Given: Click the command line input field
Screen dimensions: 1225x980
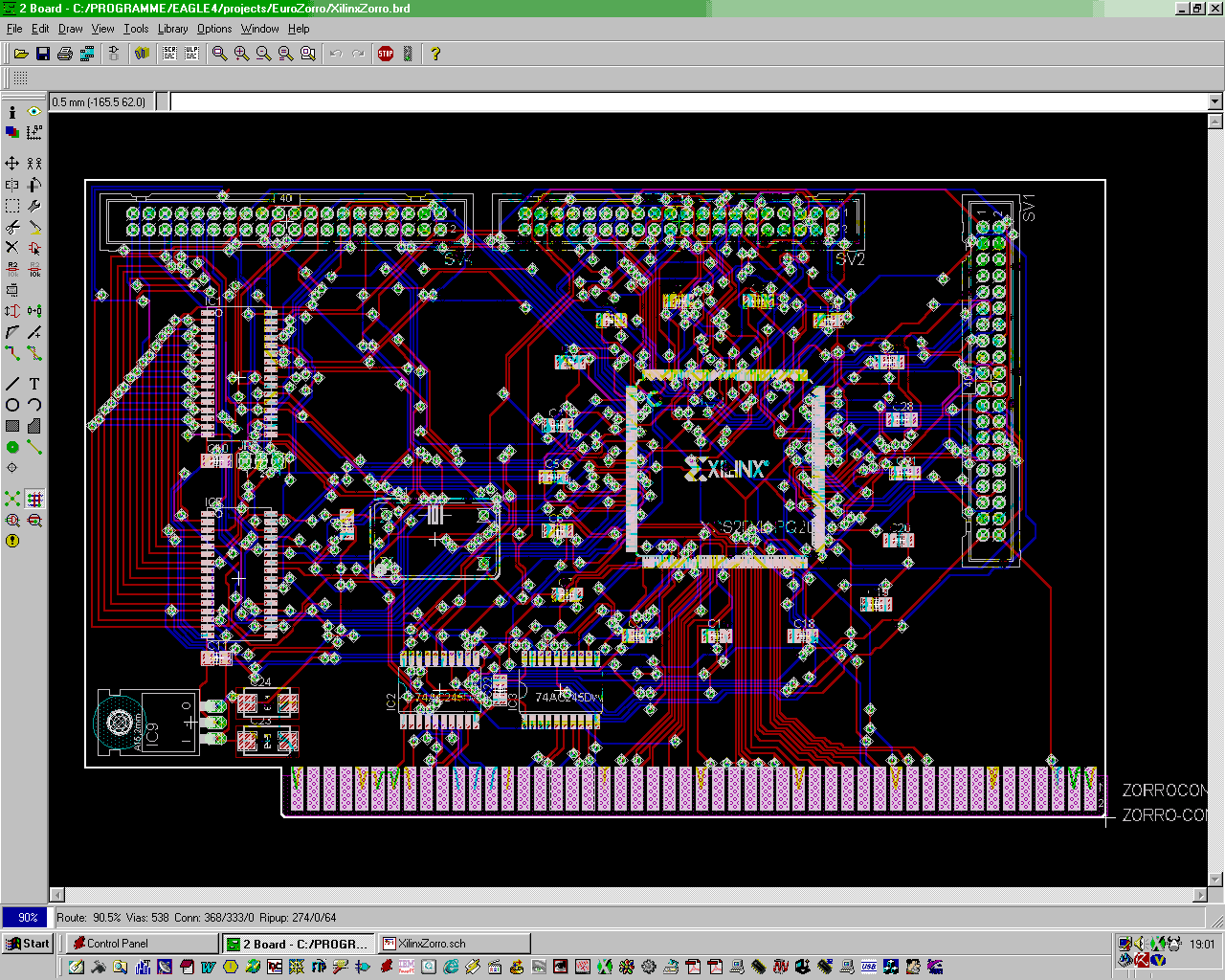Looking at the screenshot, I should point(689,101).
